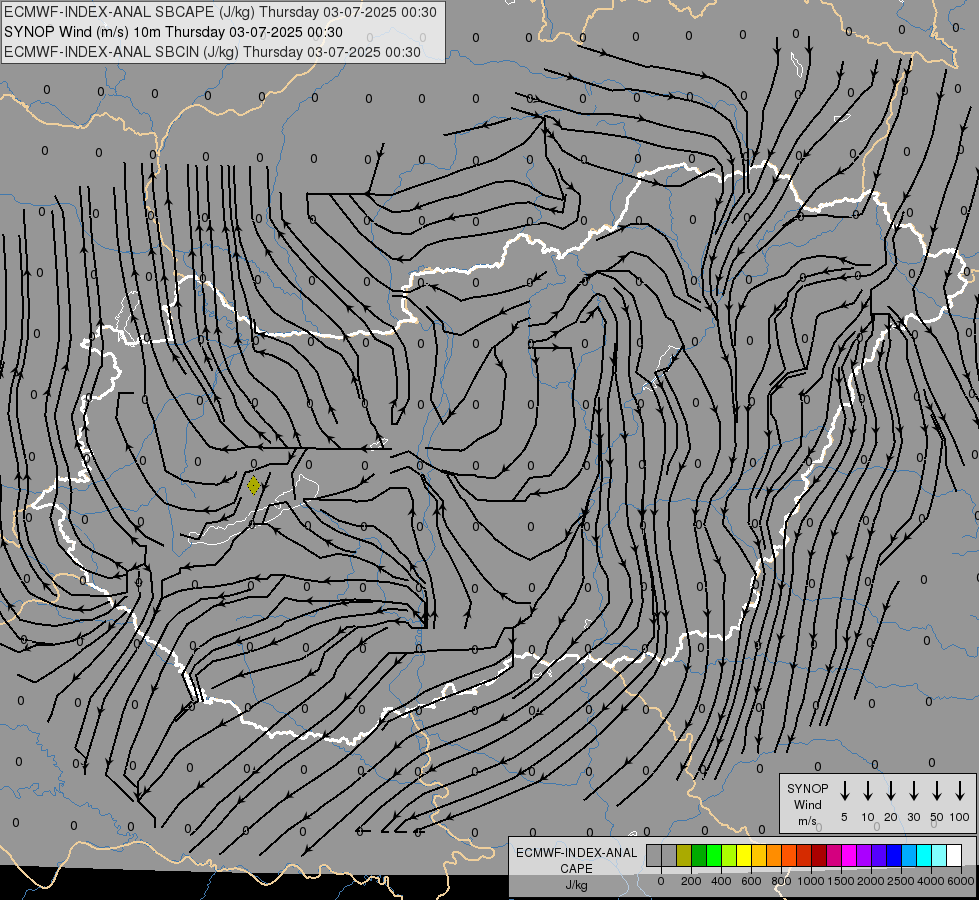Pick the white swatch at scale end
Screen dimensions: 979x900
coord(953,855)
